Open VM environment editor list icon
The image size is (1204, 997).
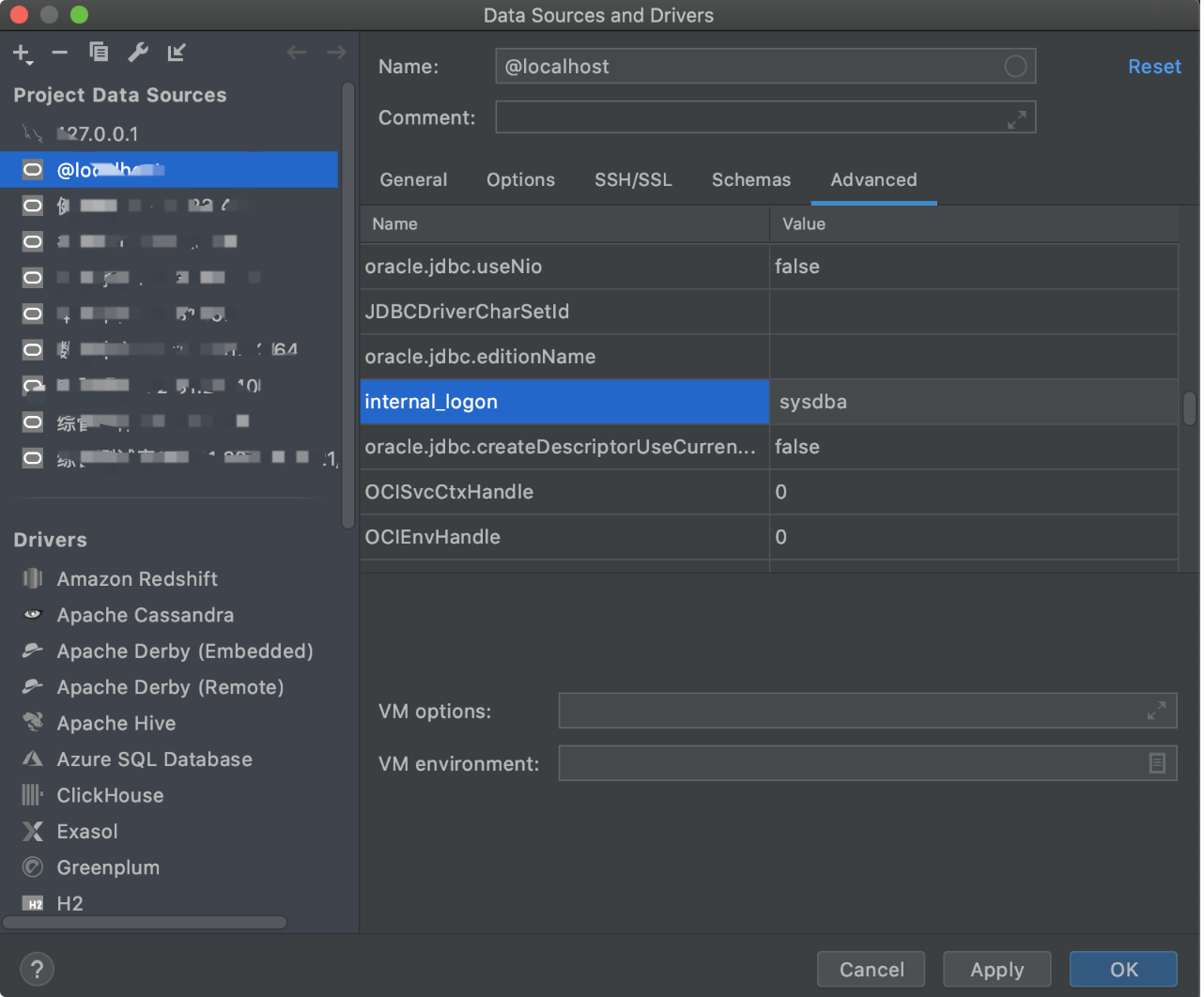[x=1156, y=763]
